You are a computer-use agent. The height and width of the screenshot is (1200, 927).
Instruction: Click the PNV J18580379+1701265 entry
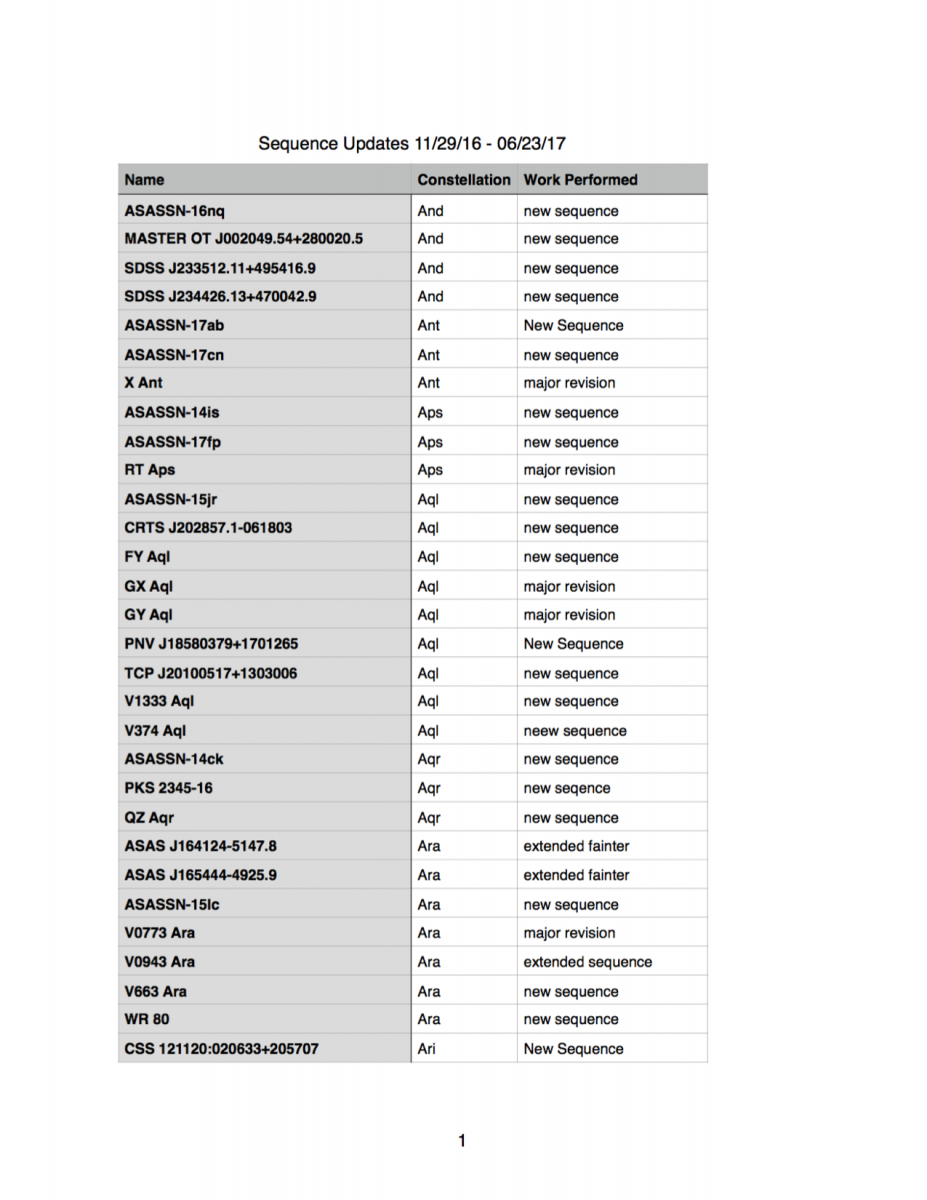211,644
